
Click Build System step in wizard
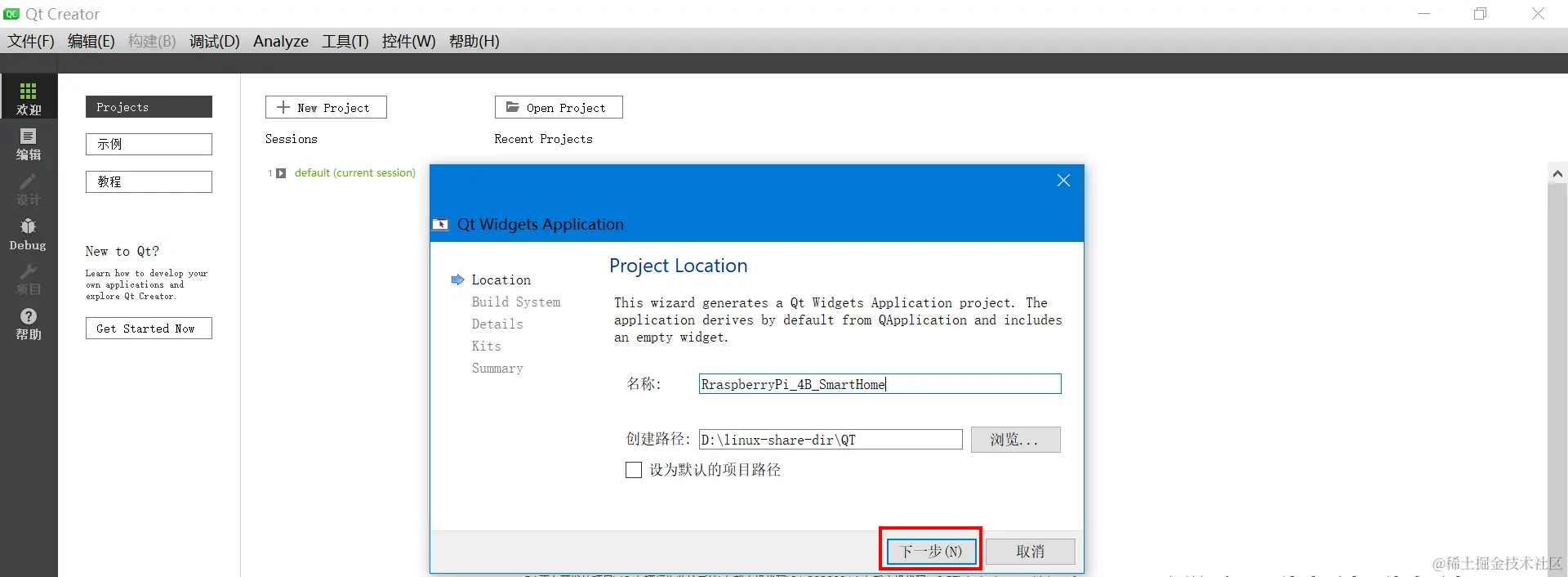(515, 302)
